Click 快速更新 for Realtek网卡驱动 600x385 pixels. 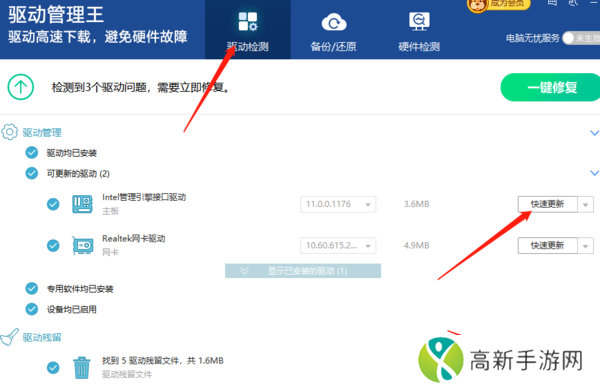pyautogui.click(x=547, y=245)
